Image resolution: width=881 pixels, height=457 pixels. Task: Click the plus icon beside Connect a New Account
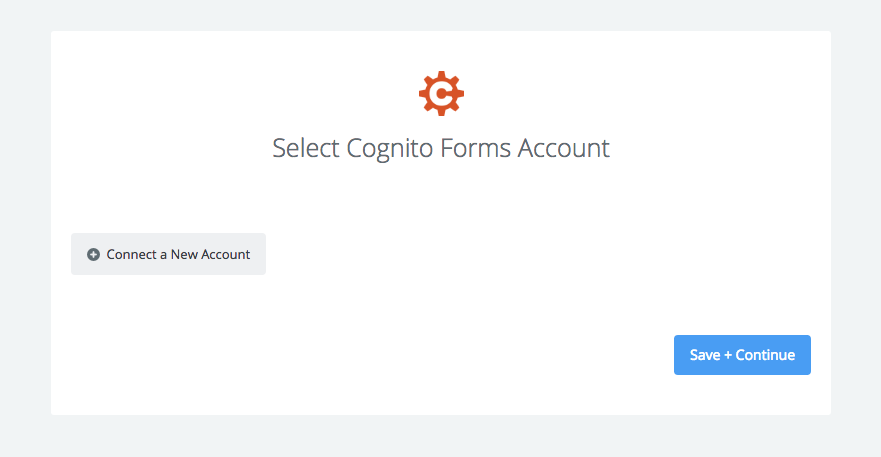[x=93, y=255]
